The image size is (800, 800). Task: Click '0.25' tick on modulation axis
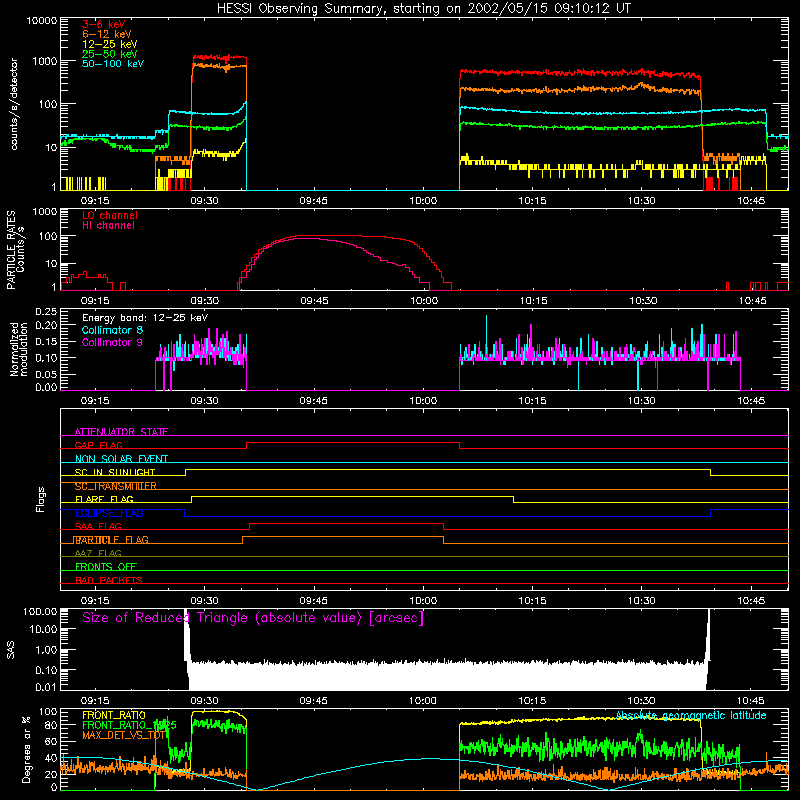point(46,312)
